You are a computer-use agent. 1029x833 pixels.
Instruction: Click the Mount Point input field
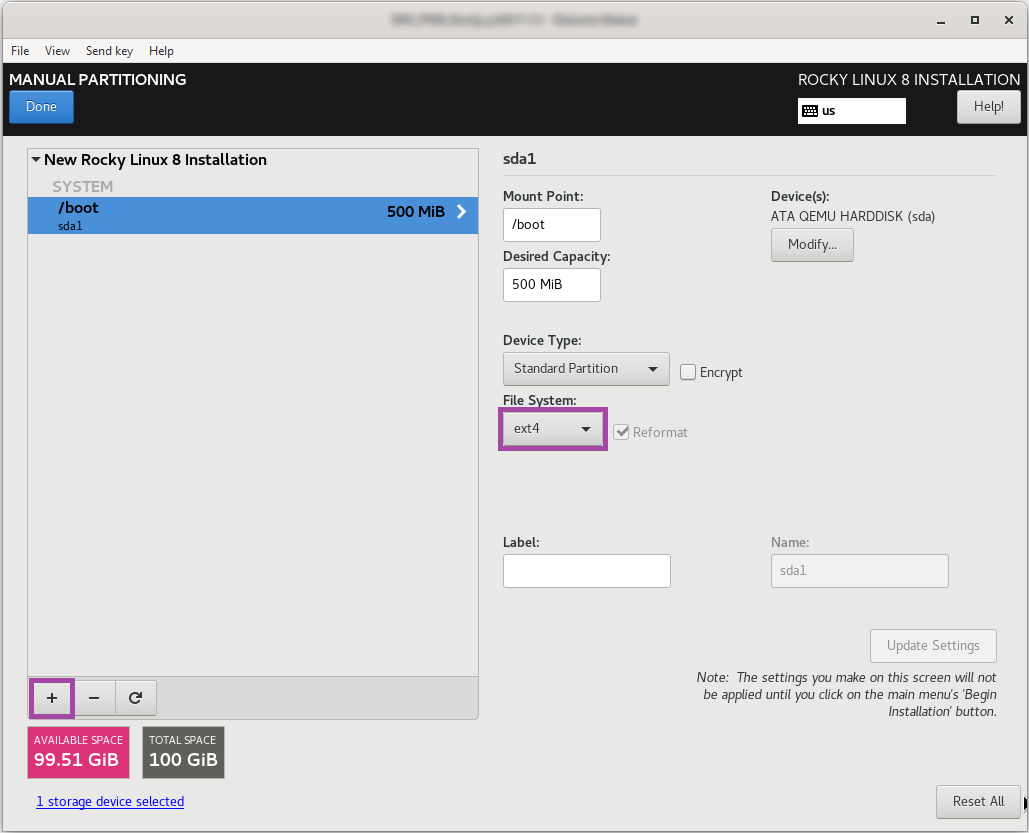coord(551,224)
